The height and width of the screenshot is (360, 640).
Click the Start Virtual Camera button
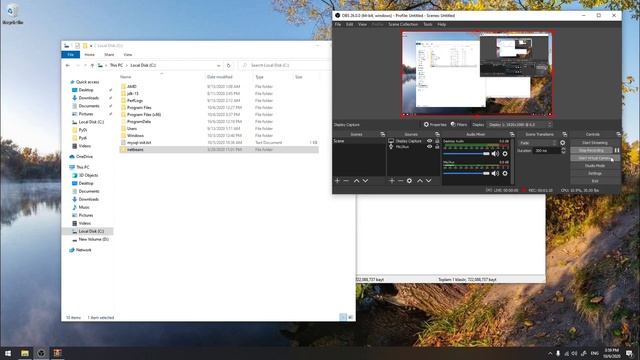click(x=595, y=158)
